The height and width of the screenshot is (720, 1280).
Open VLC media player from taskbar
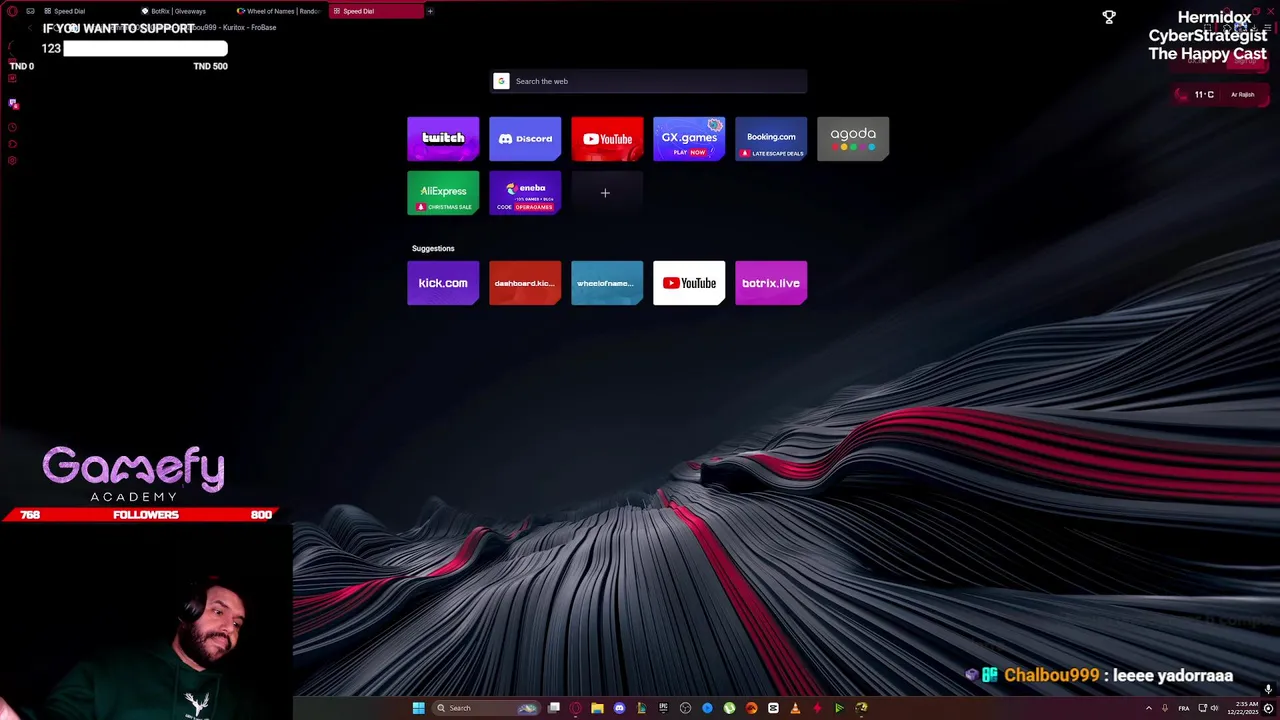pos(795,708)
